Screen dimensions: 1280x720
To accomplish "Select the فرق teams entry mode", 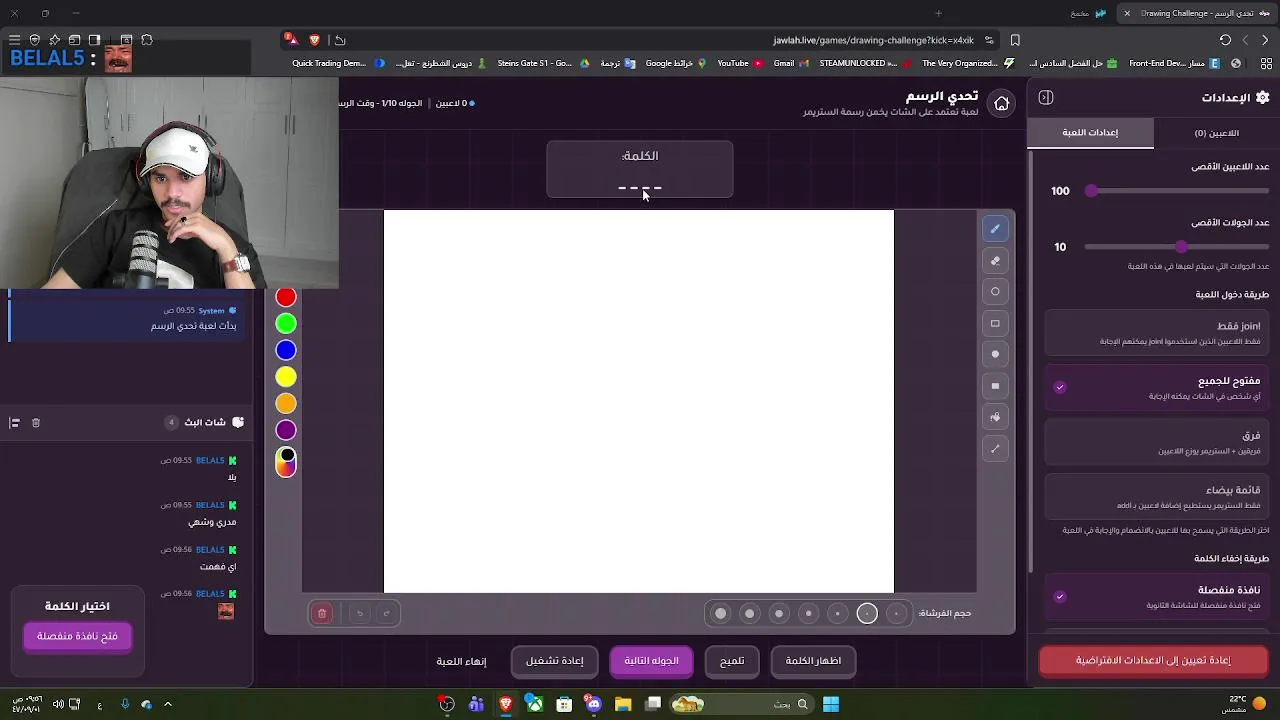I will tap(1158, 443).
